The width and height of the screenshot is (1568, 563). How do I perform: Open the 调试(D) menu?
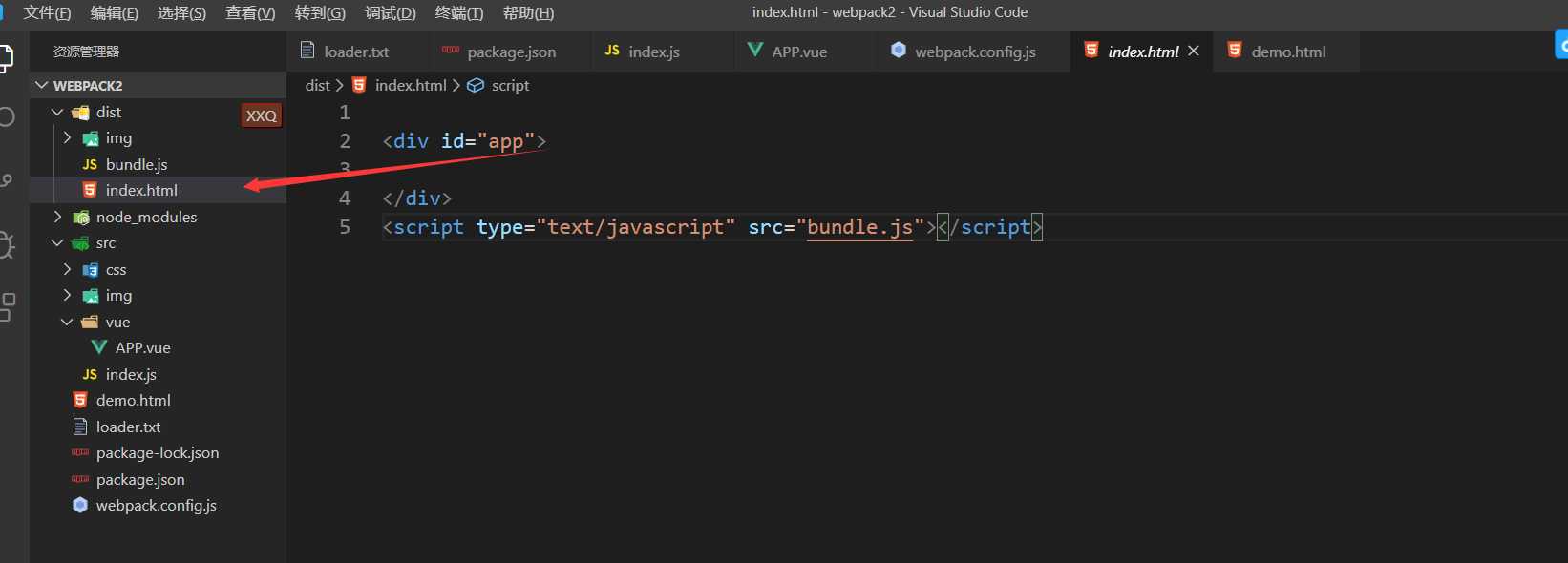(391, 12)
